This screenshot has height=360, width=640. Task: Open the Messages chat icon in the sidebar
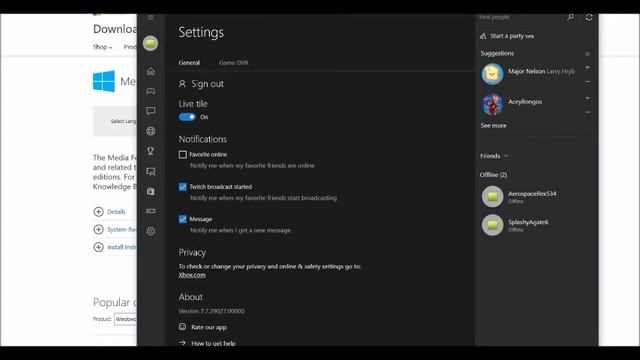click(151, 111)
